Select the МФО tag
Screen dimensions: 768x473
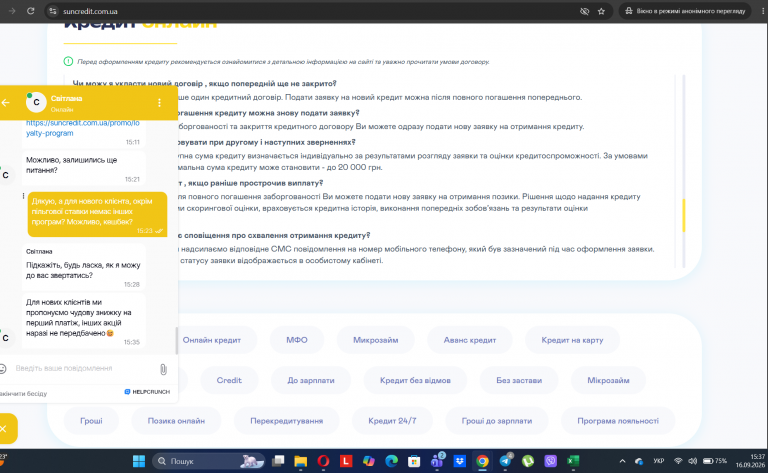click(x=297, y=340)
